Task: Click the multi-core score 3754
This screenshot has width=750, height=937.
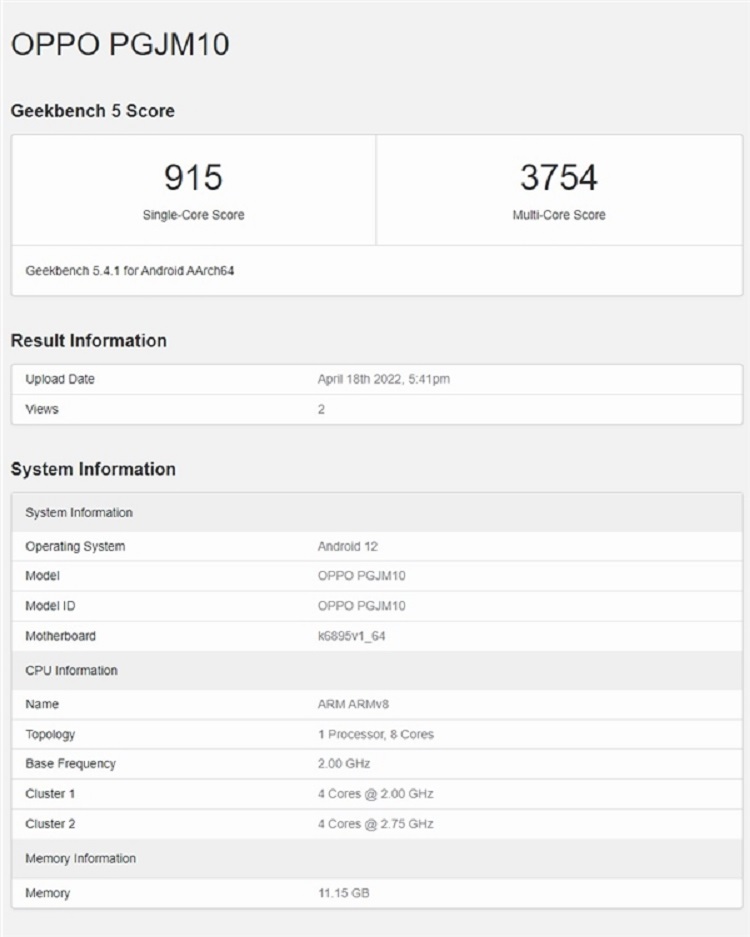Action: [x=559, y=177]
